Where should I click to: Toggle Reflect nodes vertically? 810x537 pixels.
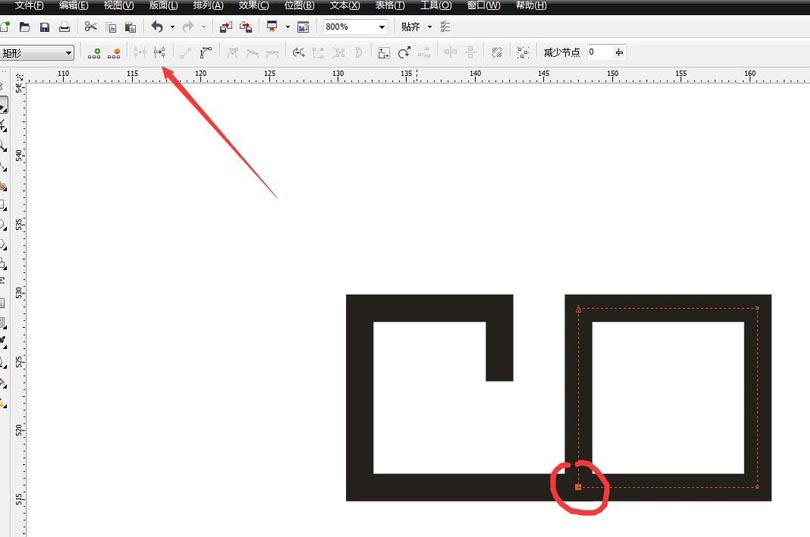point(471,52)
